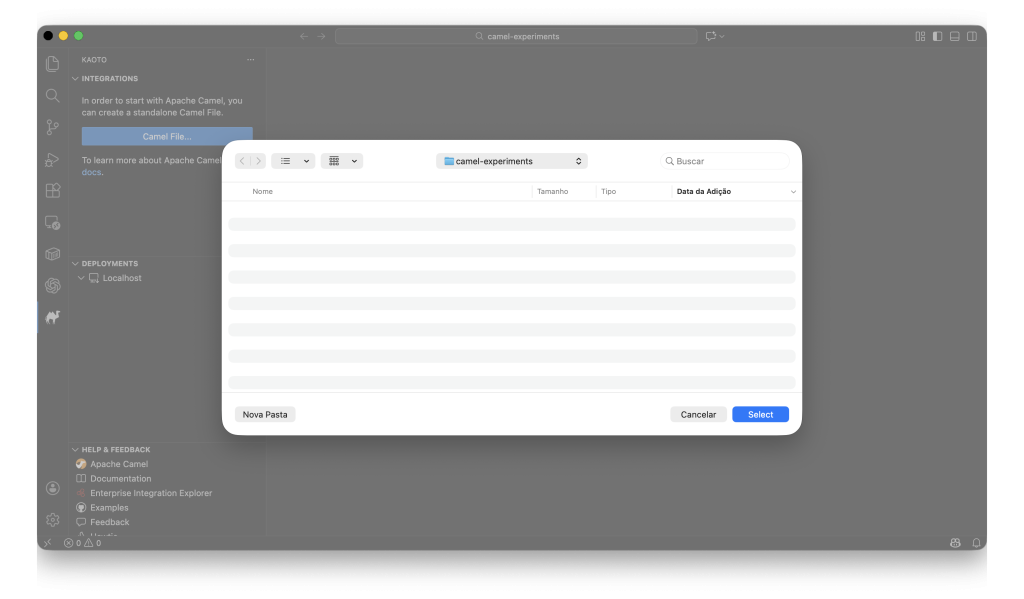Click the Buscar search field

tap(724, 160)
